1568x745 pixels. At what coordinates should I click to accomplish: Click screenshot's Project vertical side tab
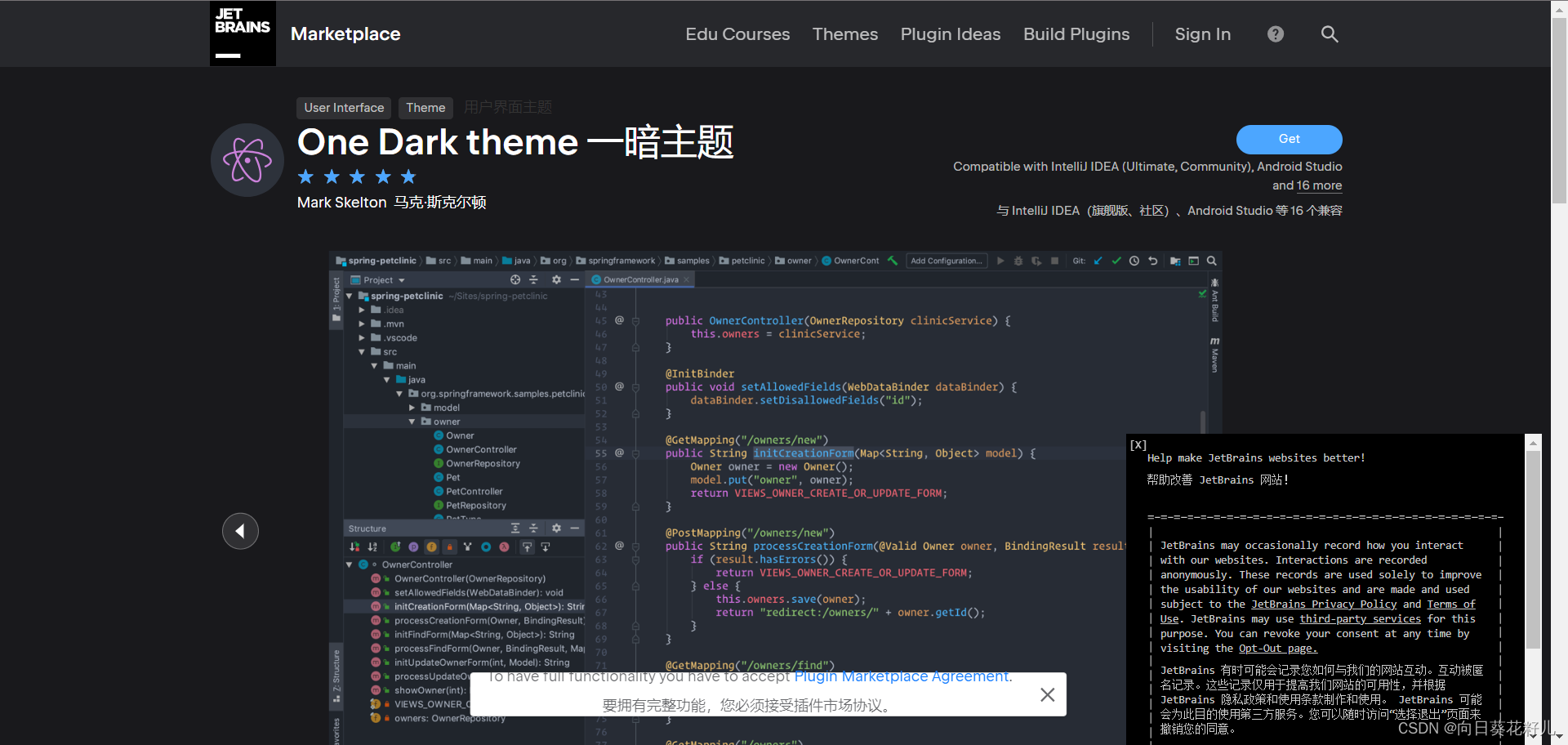point(336,300)
